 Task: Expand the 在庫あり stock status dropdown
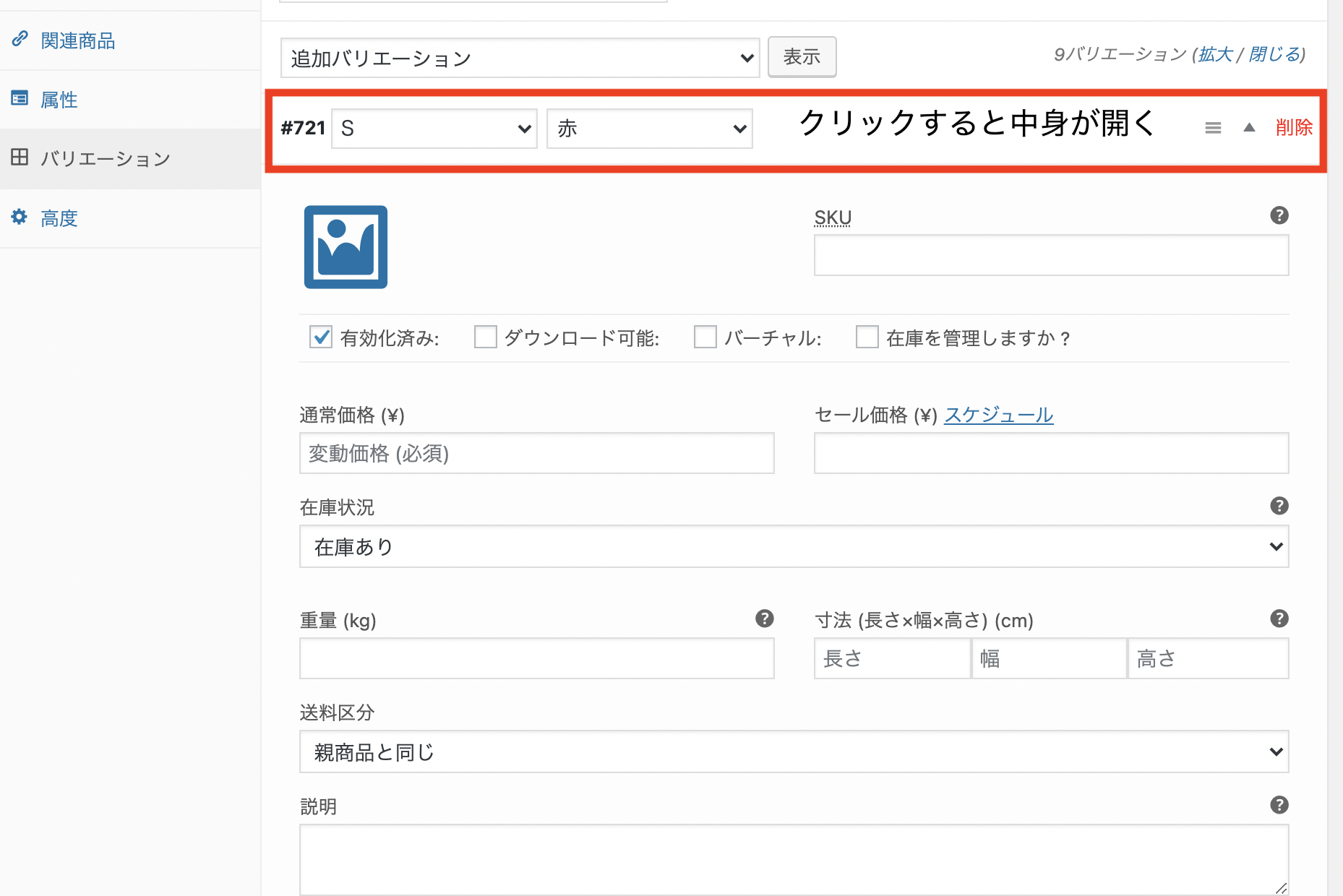pyautogui.click(x=794, y=546)
